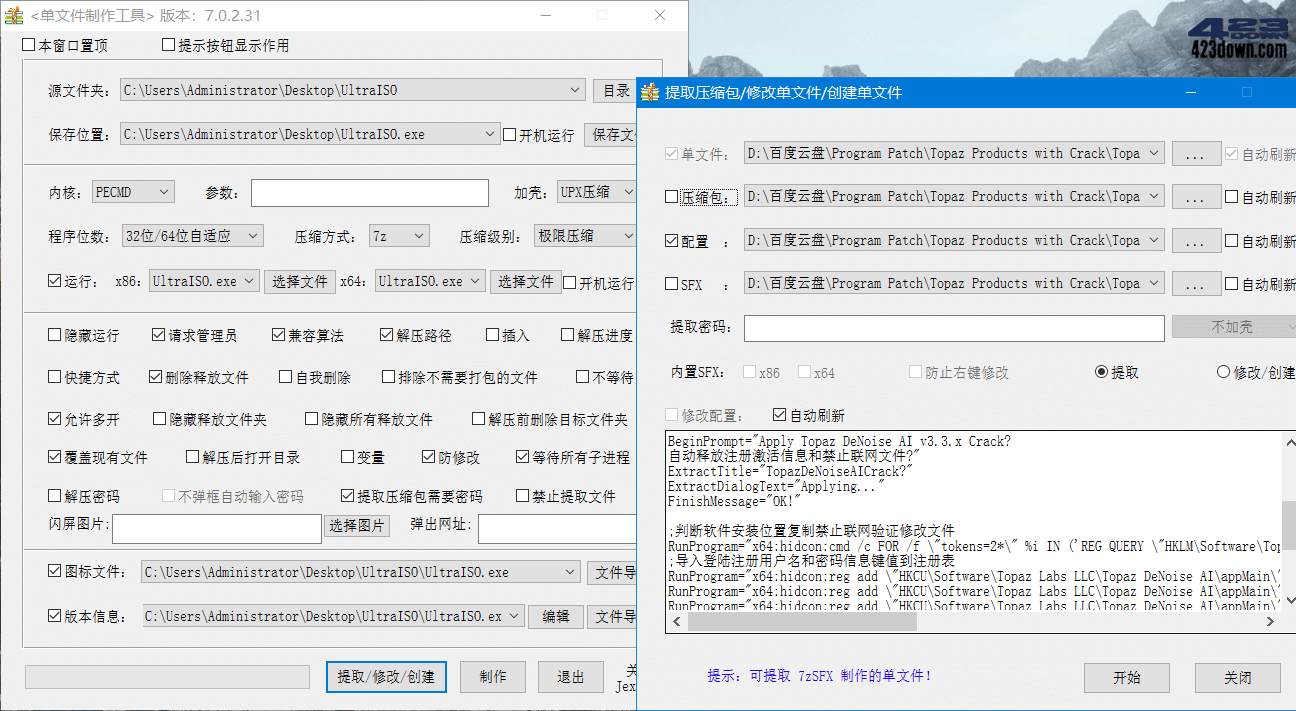This screenshot has height=711, width=1296.
Task: Click the browse "..." button next to SFX
Action: pos(1197,283)
